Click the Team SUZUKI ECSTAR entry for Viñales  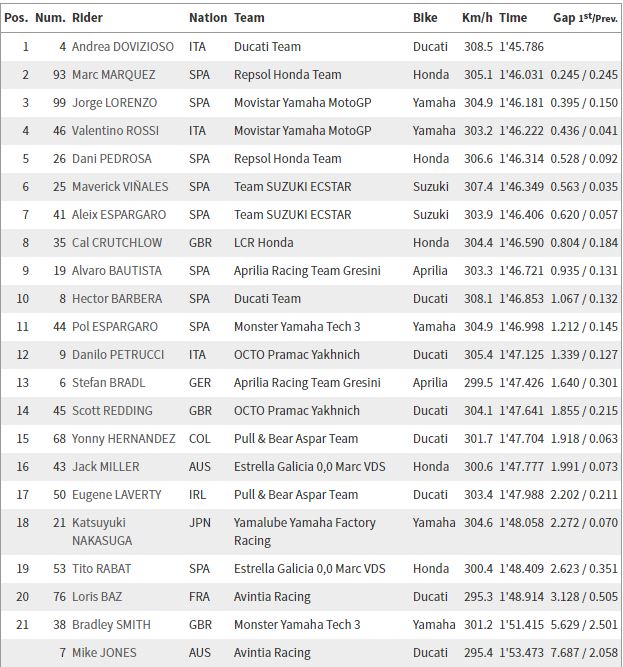click(293, 187)
